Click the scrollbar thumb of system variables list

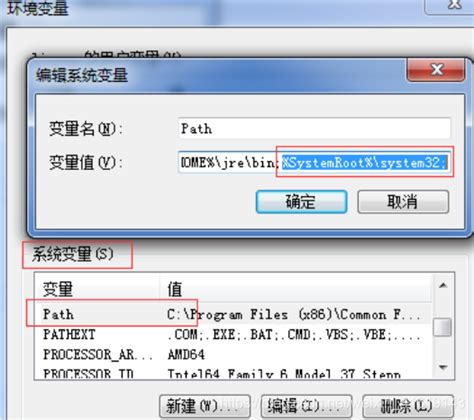443,327
